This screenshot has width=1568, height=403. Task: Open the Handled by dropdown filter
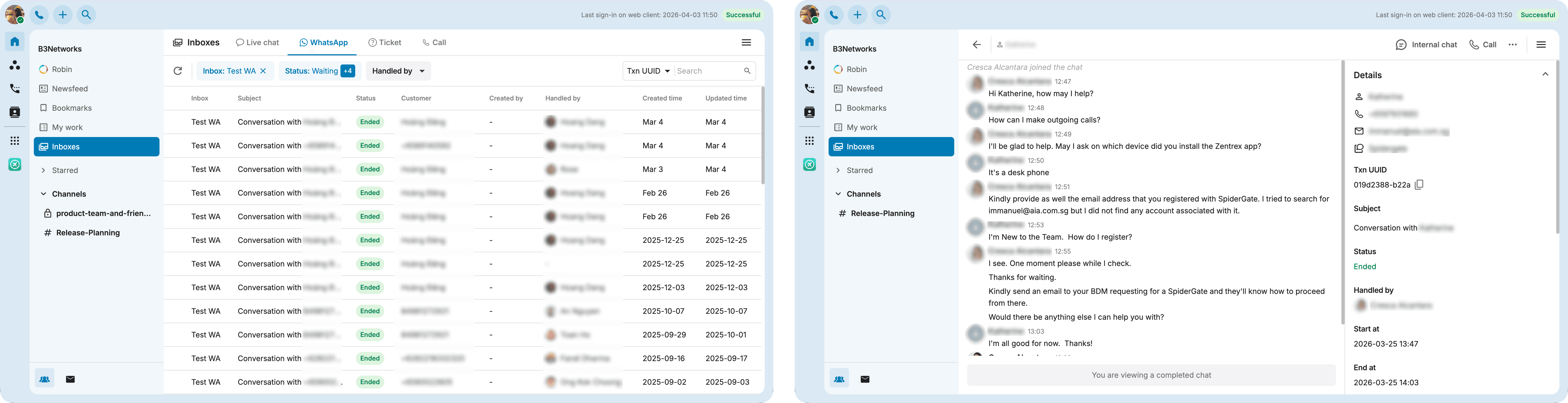click(399, 71)
